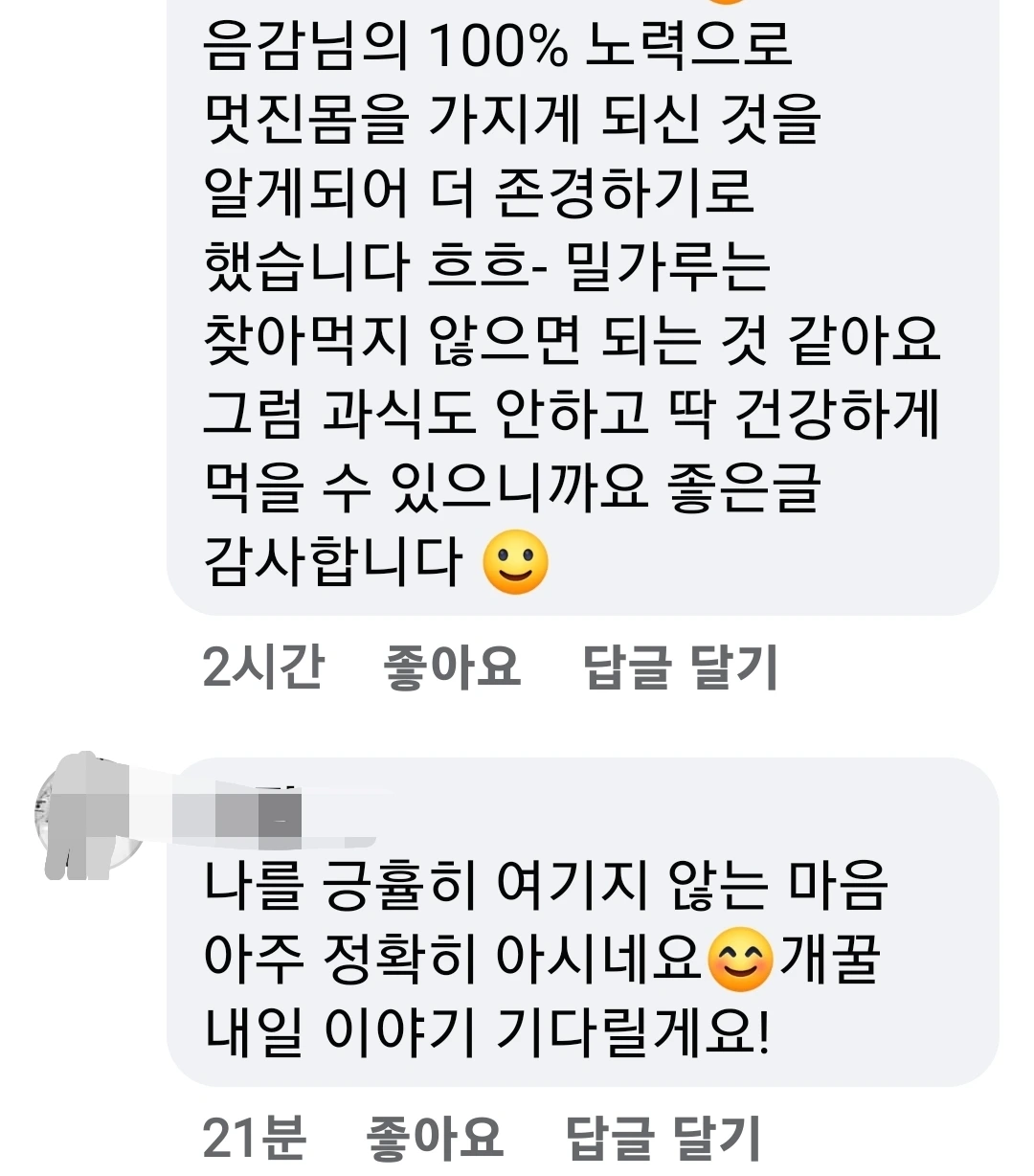
Task: Open the blurred commenter profile picture
Action: 91,817
